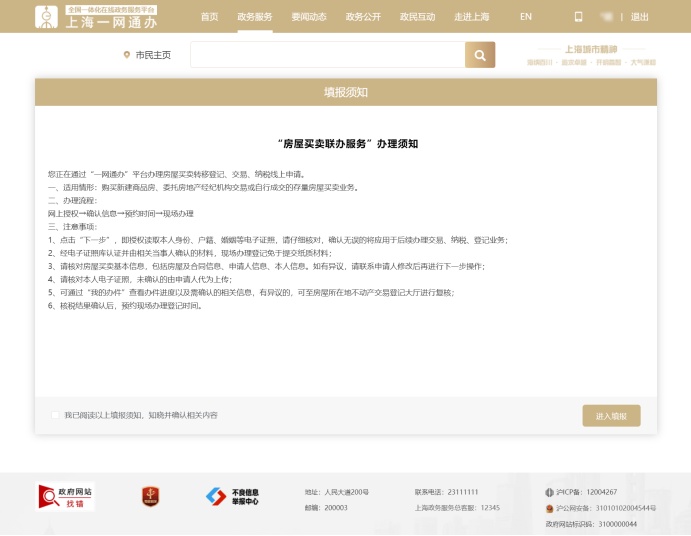Screen dimensions: 691x536
Task: Open the 政民互动 menu item
Action: pyautogui.click(x=417, y=17)
